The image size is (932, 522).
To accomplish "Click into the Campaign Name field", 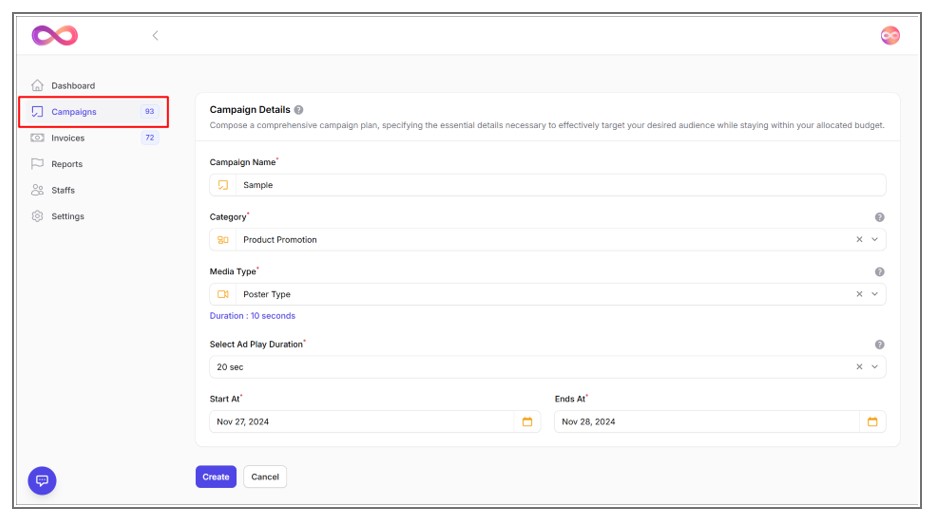I will tap(560, 185).
